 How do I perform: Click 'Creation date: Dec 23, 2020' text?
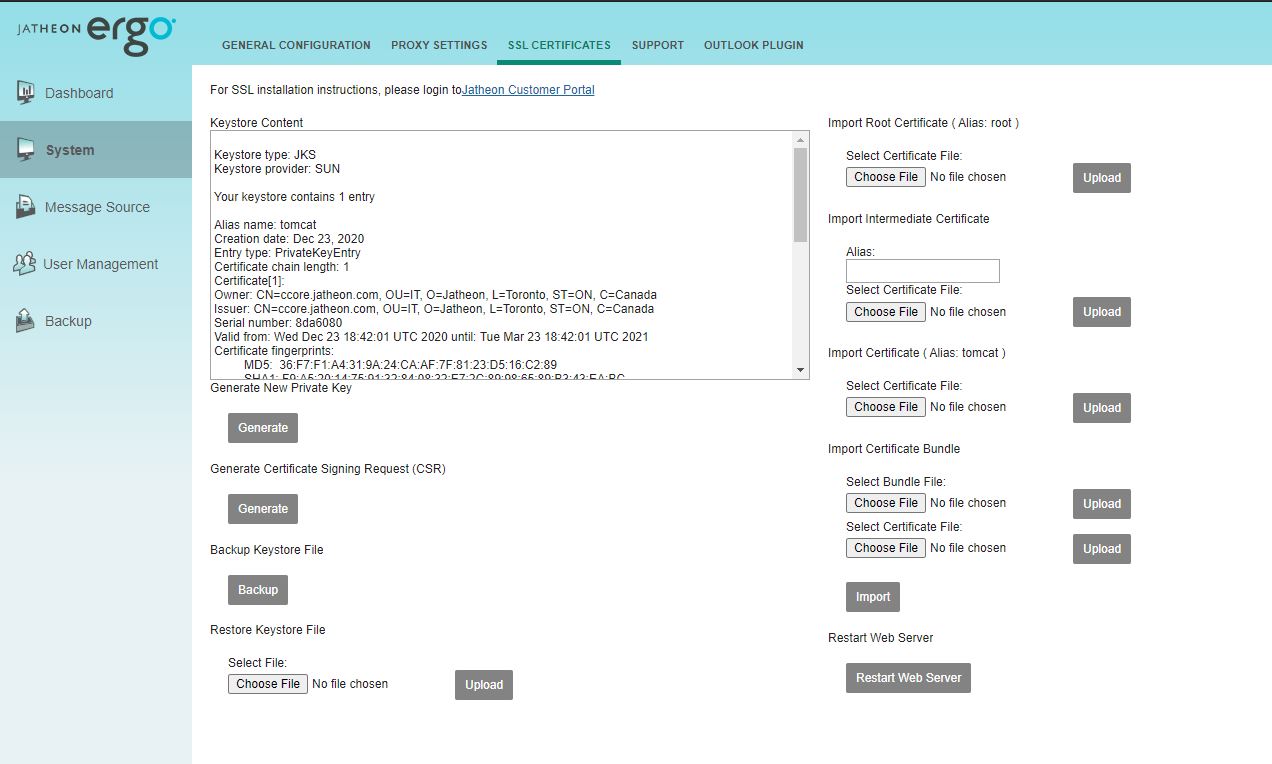(289, 239)
